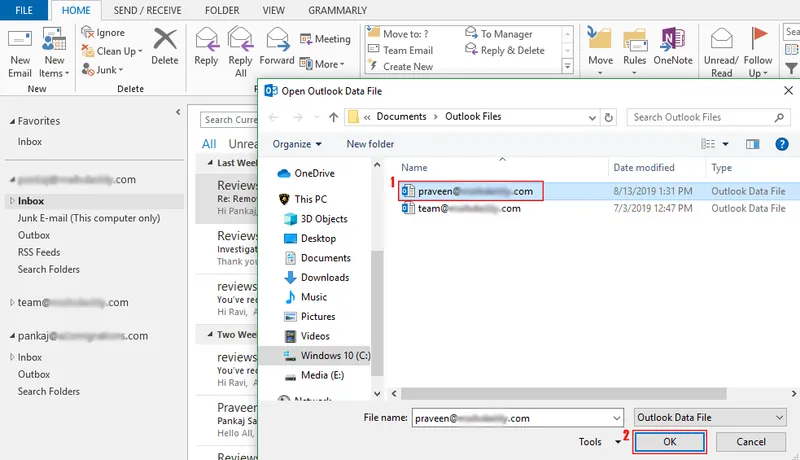The image size is (800, 460).
Task: Open the Tools dropdown
Action: (600, 442)
